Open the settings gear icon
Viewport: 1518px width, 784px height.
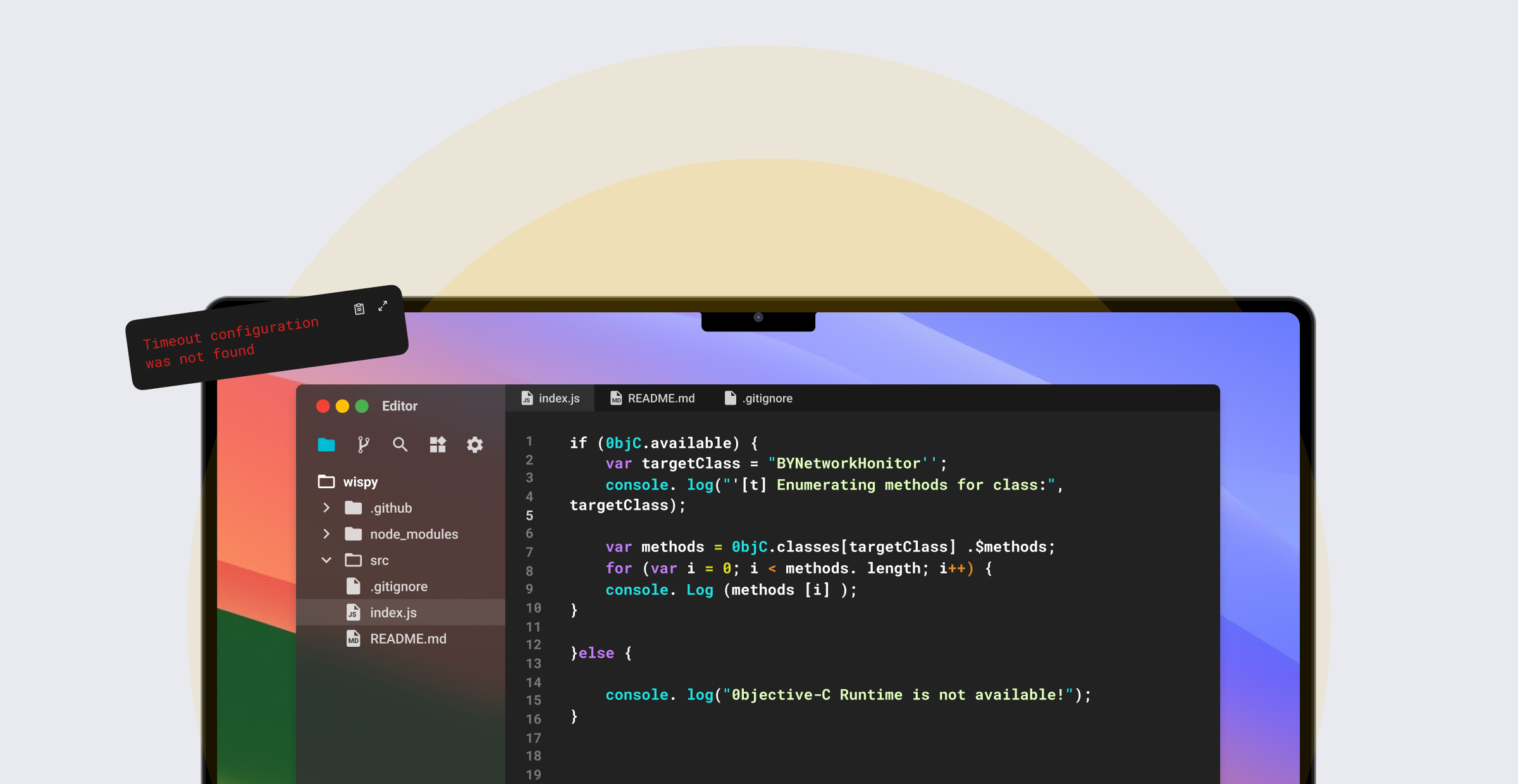[474, 444]
